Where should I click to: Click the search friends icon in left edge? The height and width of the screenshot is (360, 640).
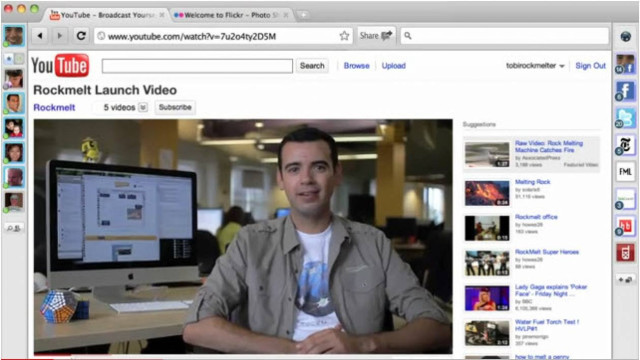(13, 228)
